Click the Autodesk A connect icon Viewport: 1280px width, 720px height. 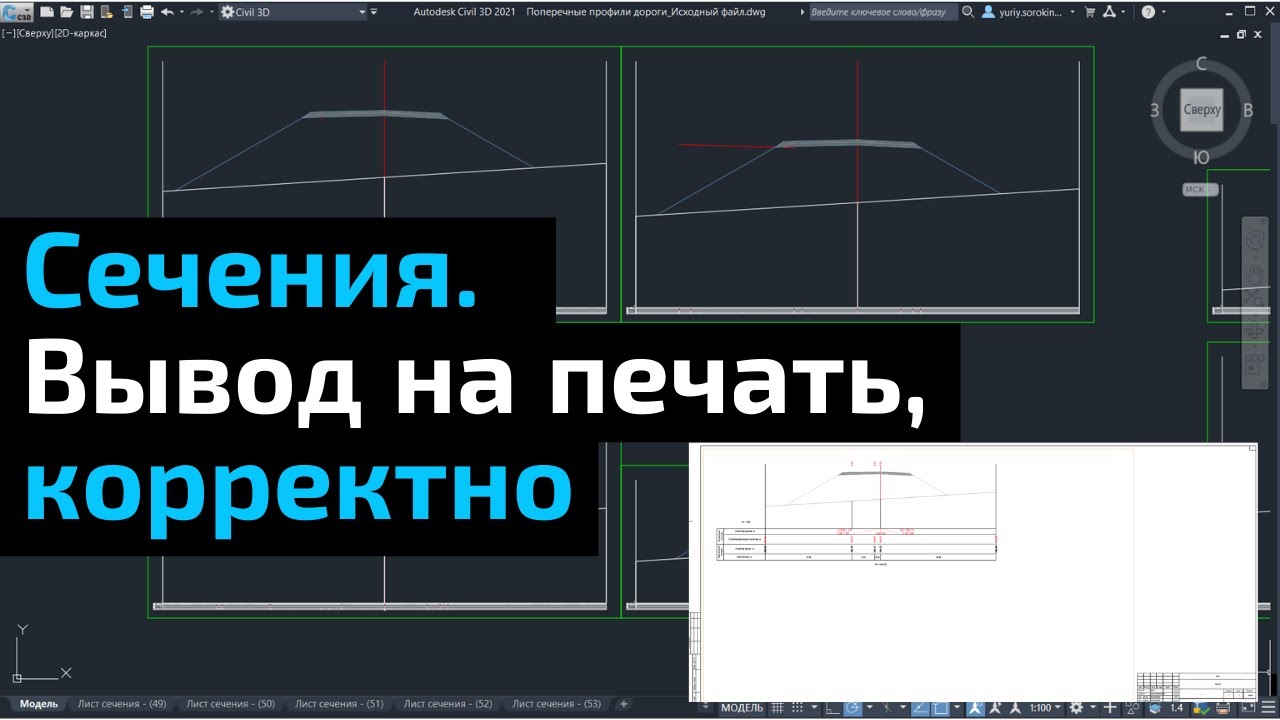[1109, 12]
